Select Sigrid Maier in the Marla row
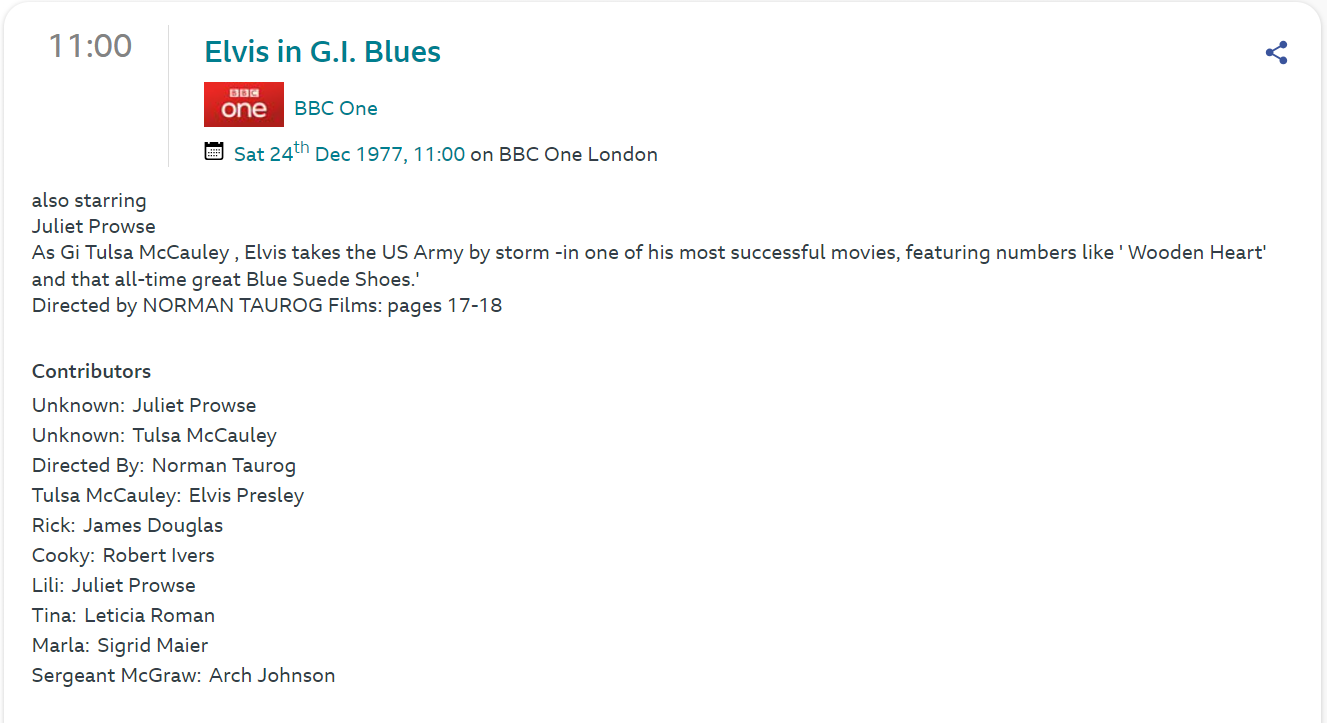The height and width of the screenshot is (723, 1327). (x=152, y=645)
